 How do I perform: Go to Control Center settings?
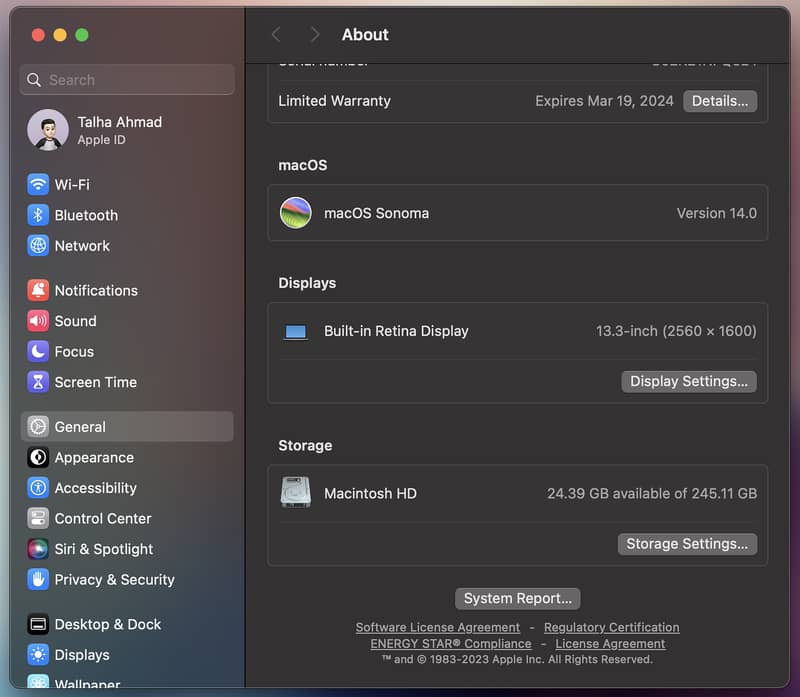pyautogui.click(x=103, y=519)
